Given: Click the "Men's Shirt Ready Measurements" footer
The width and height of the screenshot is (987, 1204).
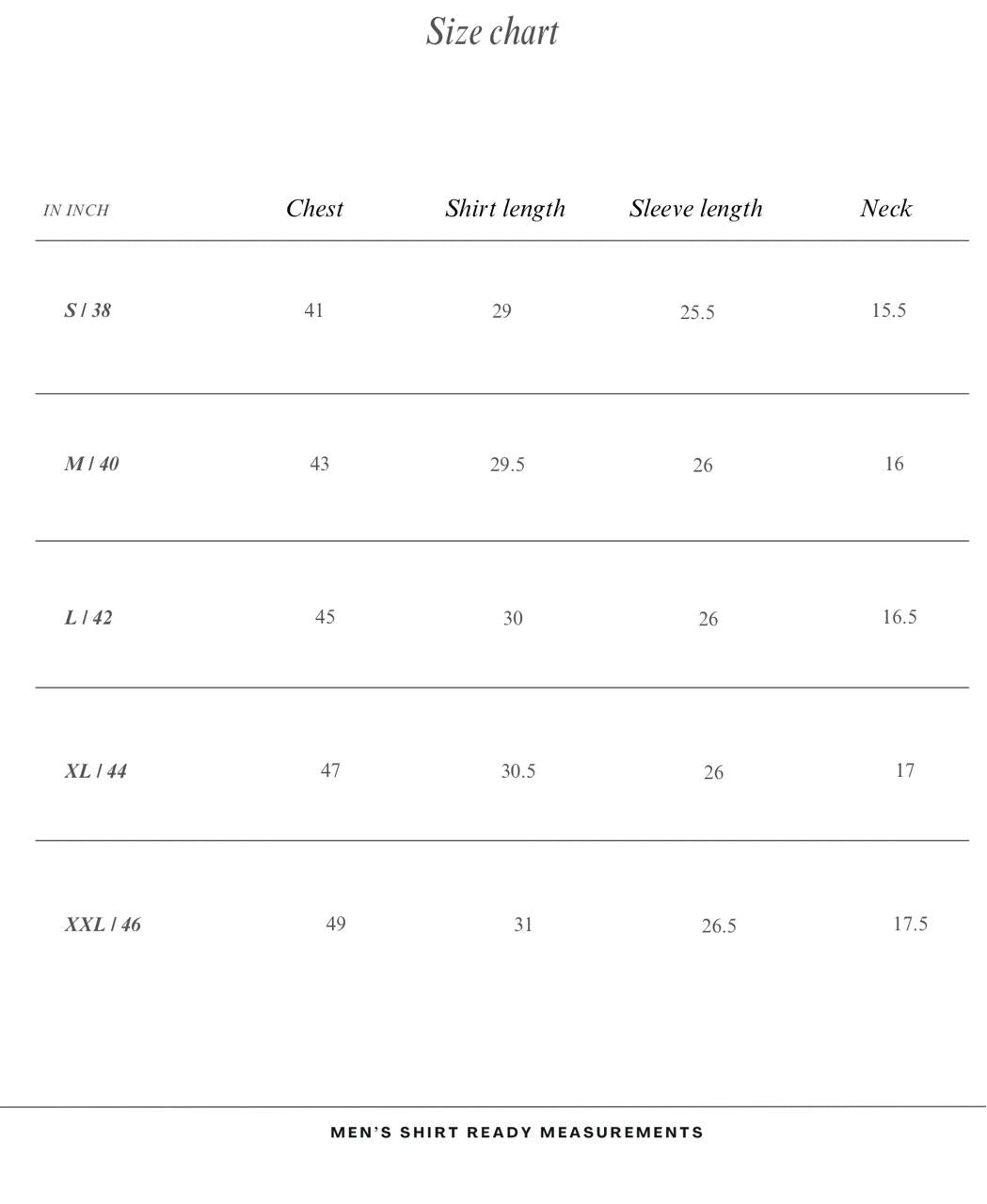Looking at the screenshot, I should (x=517, y=1133).
